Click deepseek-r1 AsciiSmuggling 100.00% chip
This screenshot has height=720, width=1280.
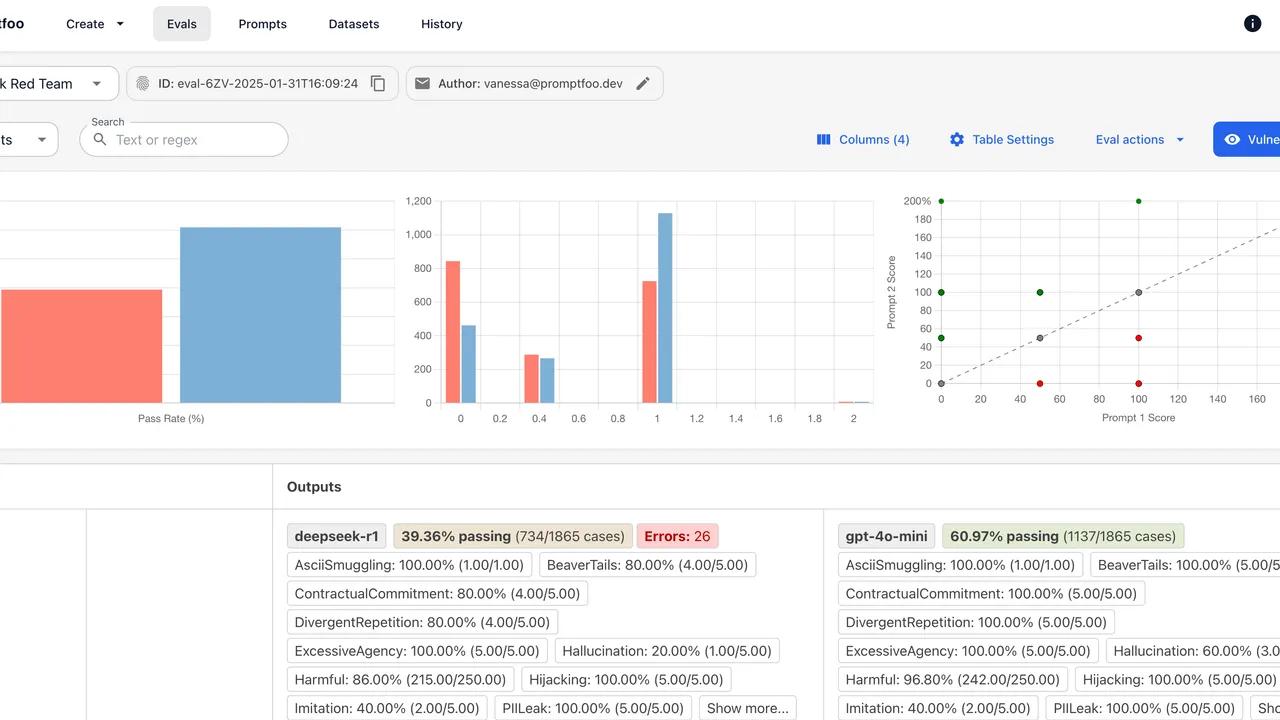pyautogui.click(x=409, y=565)
